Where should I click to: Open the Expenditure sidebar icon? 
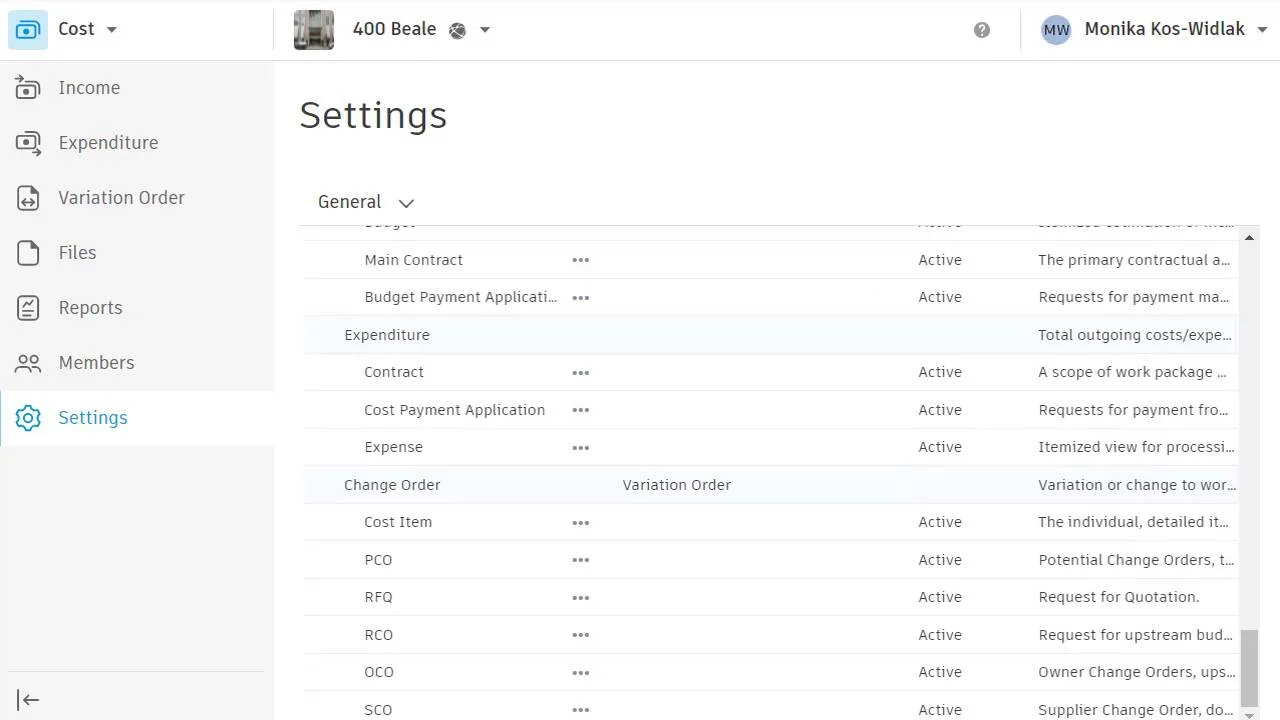pyautogui.click(x=28, y=143)
